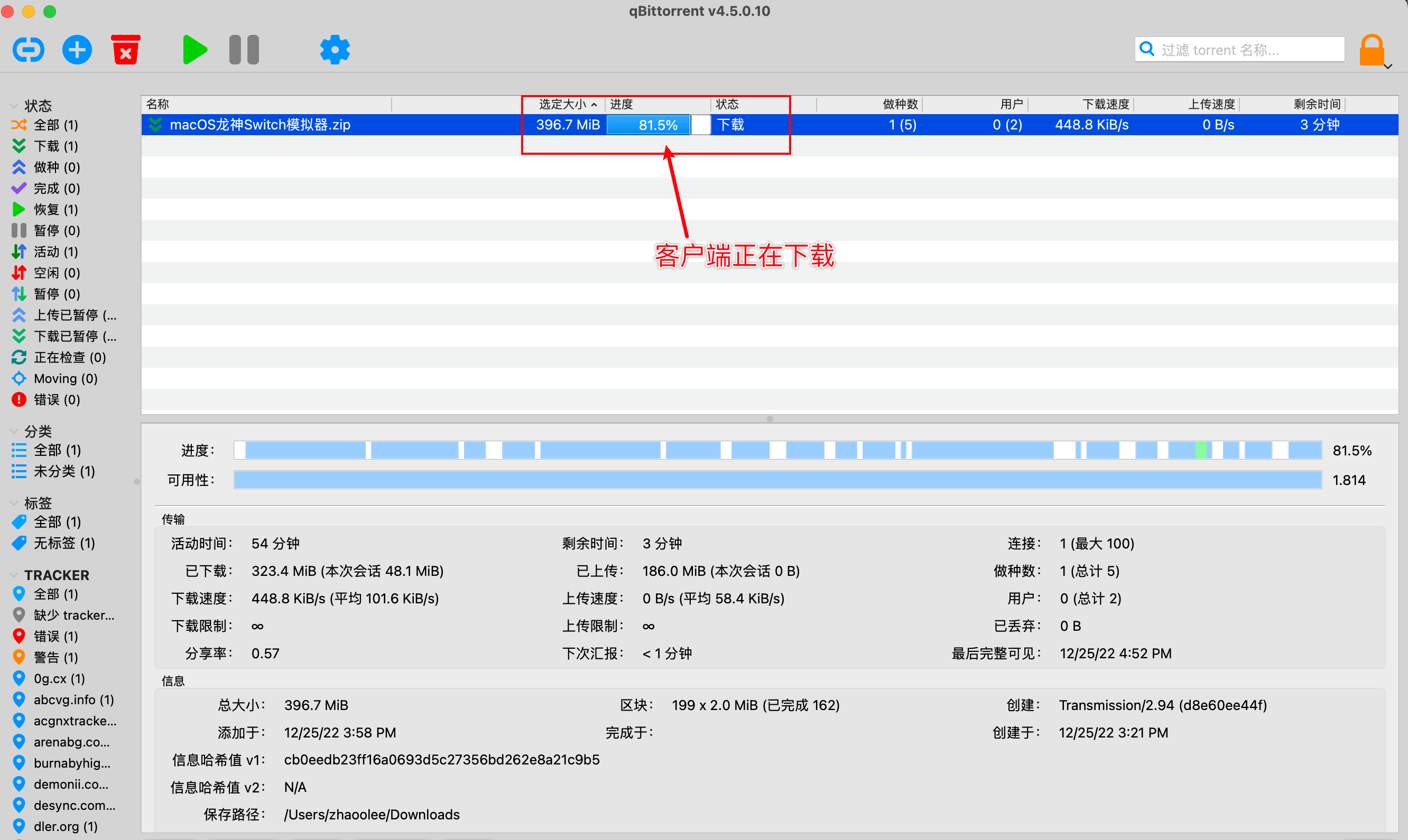Collapse the 标签 sidebar section
Screen dimensions: 1408x840
pos(14,503)
